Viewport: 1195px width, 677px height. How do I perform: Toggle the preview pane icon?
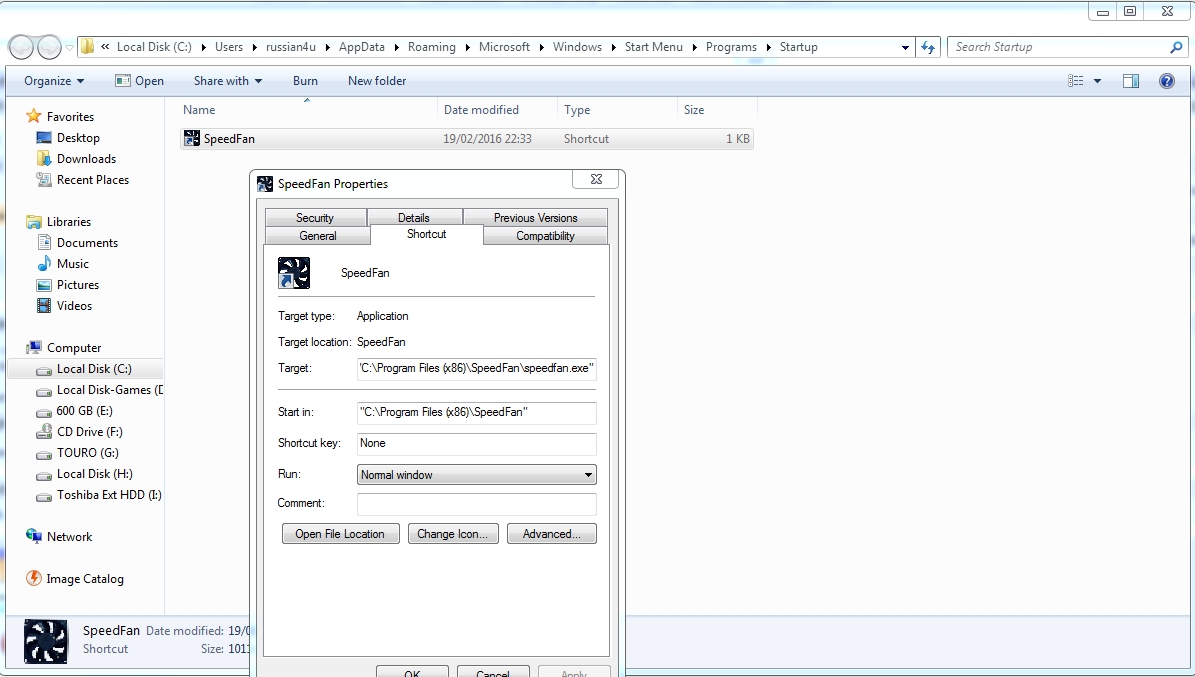pyautogui.click(x=1131, y=81)
